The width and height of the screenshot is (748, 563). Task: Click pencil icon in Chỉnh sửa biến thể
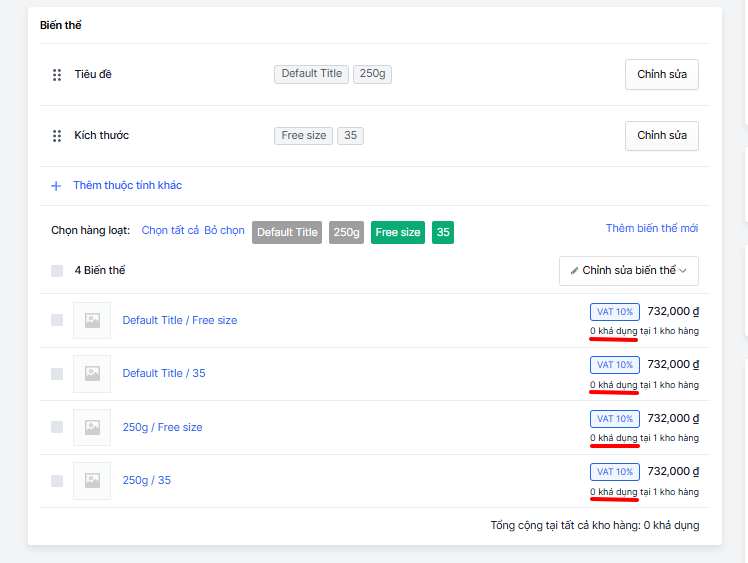(x=574, y=271)
